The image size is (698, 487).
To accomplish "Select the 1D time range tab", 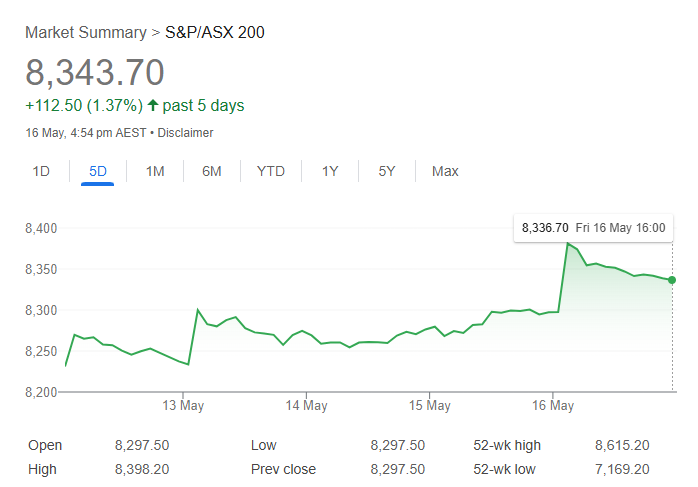I will 41,171.
